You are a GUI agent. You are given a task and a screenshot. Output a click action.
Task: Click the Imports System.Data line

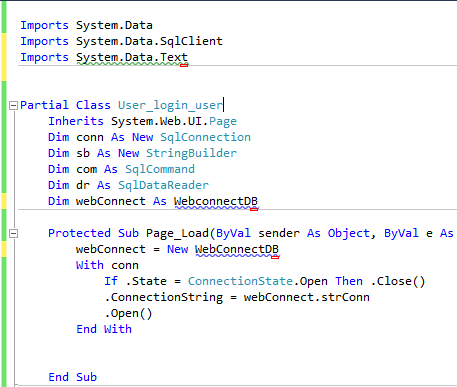(x=86, y=25)
